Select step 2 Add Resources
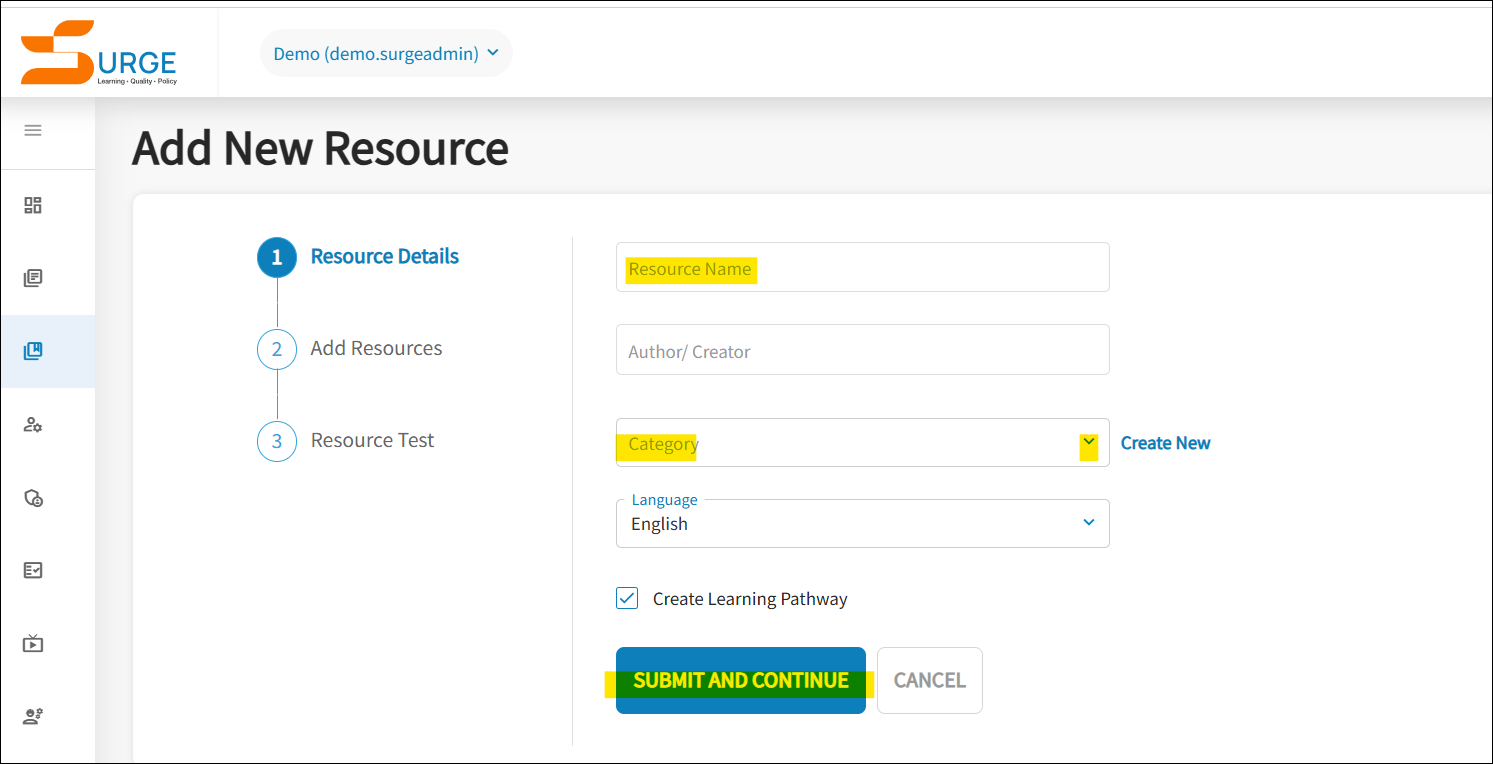Image resolution: width=1493 pixels, height=764 pixels. 377,348
